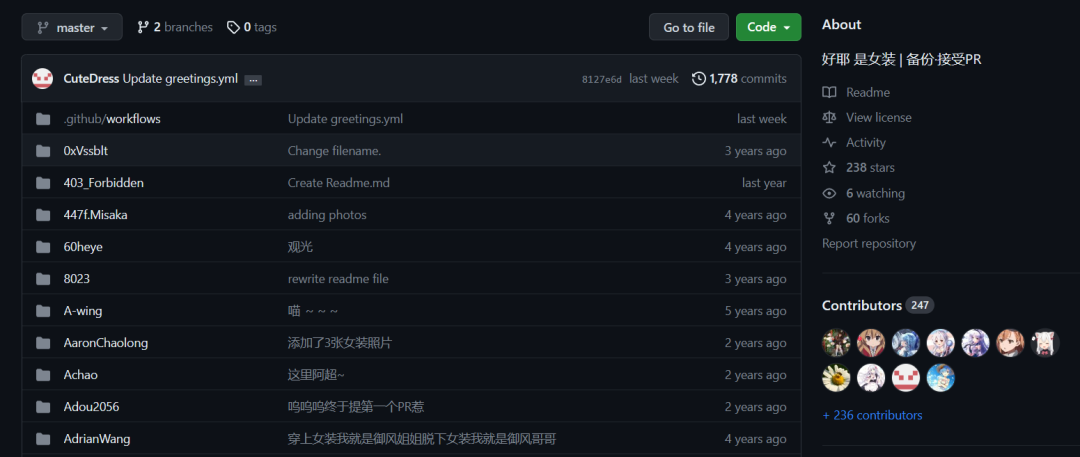Click the pulse Activity icon
The image size is (1080, 457).
click(x=829, y=143)
